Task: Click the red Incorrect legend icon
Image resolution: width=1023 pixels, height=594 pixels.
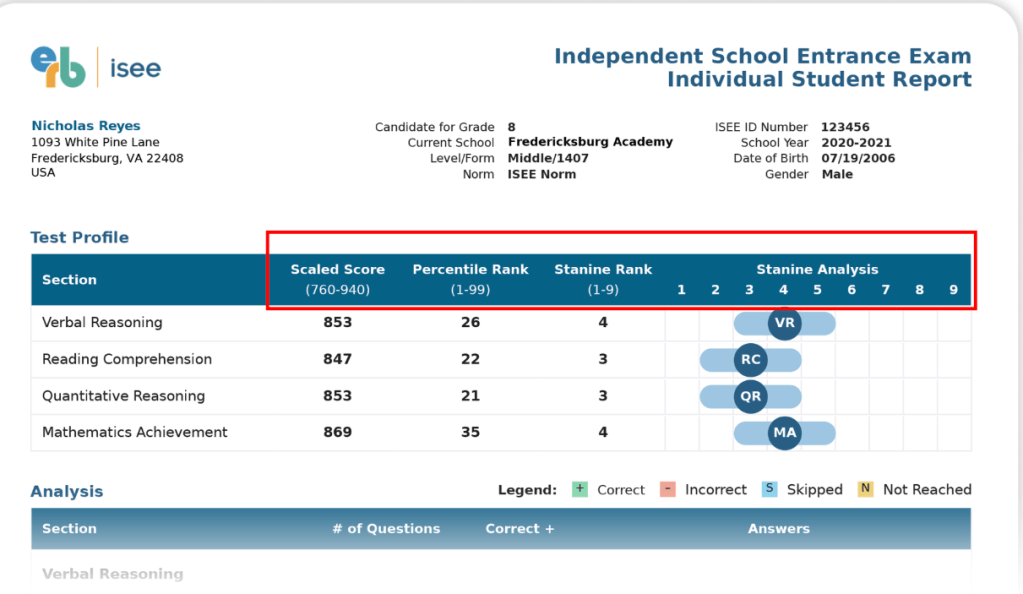Action: pyautogui.click(x=668, y=489)
